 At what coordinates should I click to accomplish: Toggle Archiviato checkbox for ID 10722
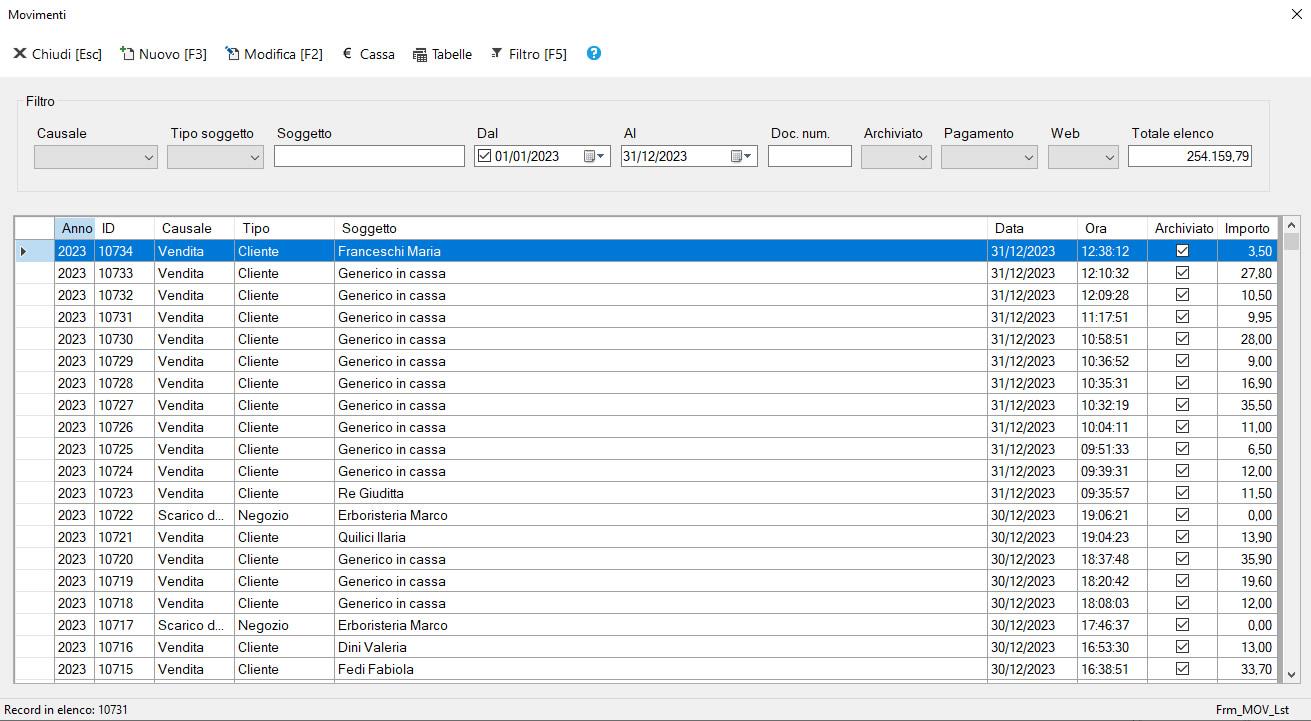click(x=1182, y=515)
